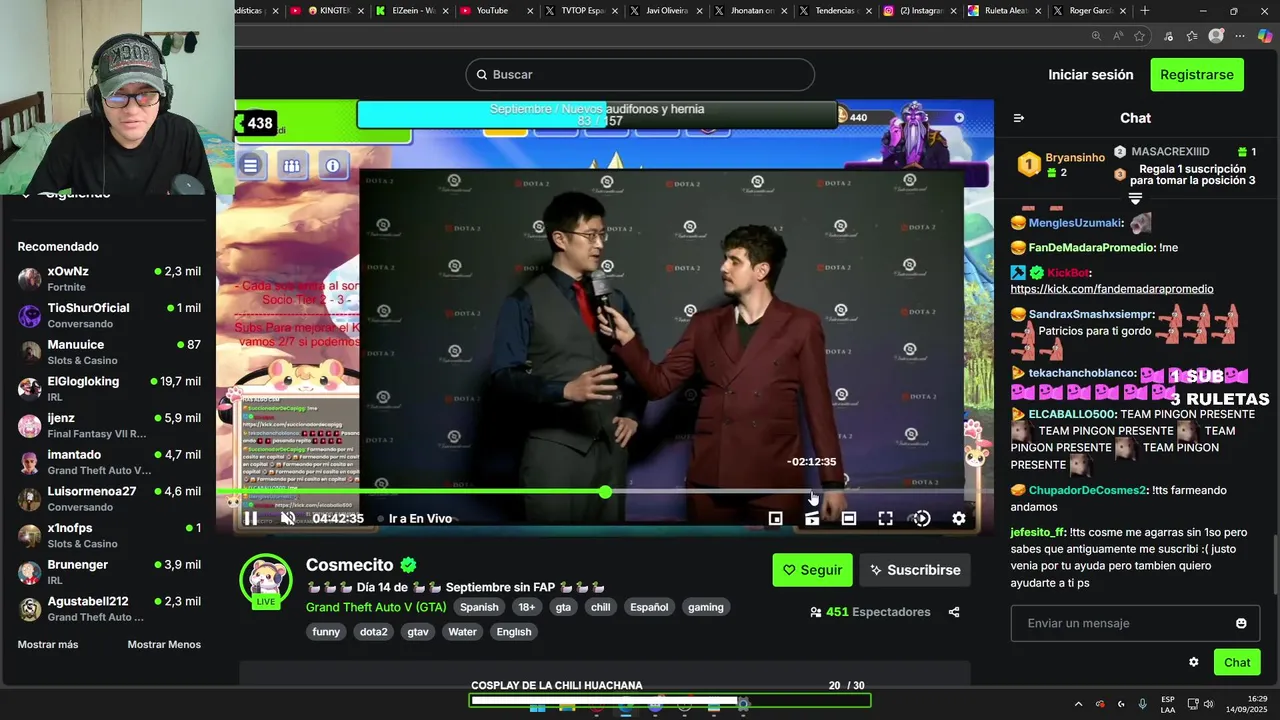The width and height of the screenshot is (1280, 720).
Task: Click the microphone tray icon
Action: [x=1142, y=704]
